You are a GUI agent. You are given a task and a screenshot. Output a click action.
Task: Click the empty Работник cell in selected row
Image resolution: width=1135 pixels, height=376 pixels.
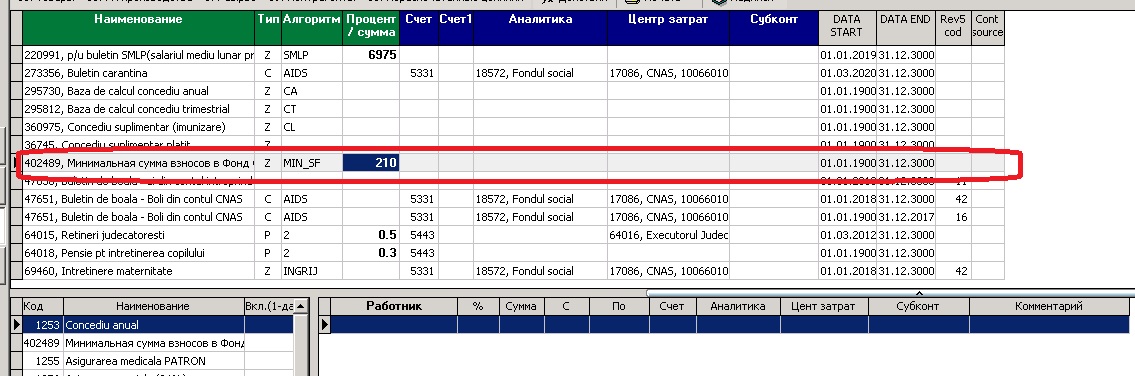click(394, 325)
